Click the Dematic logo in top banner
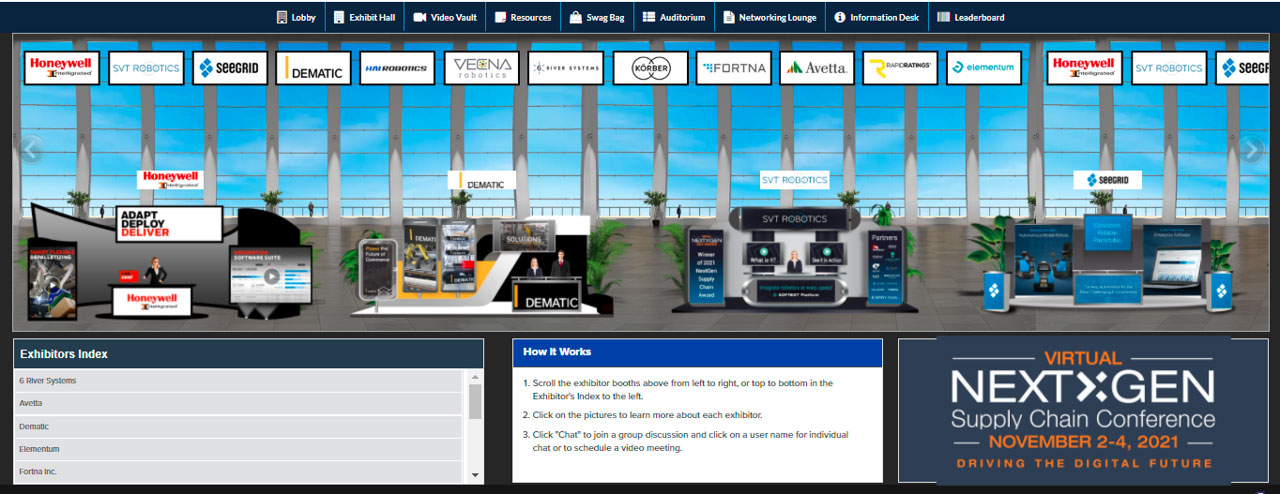Screen dimensions: 1280x494 click(x=314, y=68)
